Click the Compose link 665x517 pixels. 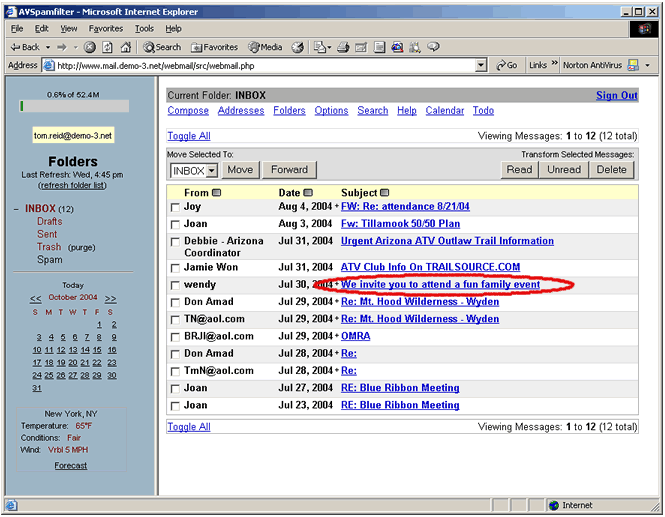pos(188,111)
